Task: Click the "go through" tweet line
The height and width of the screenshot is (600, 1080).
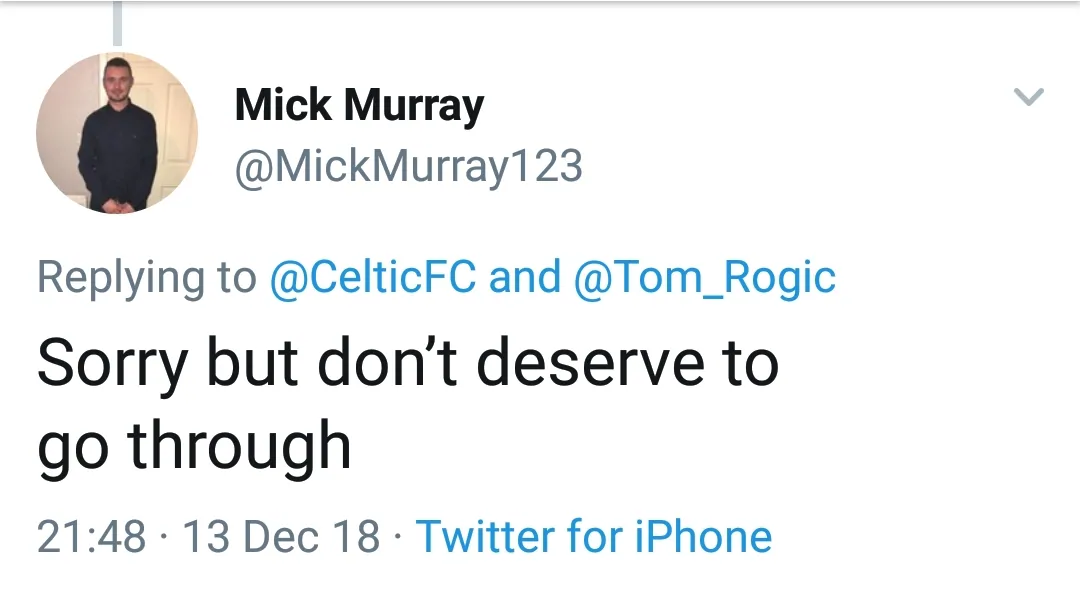Action: pos(194,446)
